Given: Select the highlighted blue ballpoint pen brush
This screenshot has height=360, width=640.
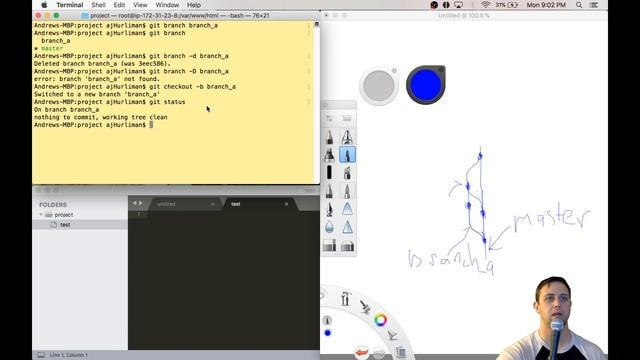Looking at the screenshot, I should pyautogui.click(x=347, y=155).
